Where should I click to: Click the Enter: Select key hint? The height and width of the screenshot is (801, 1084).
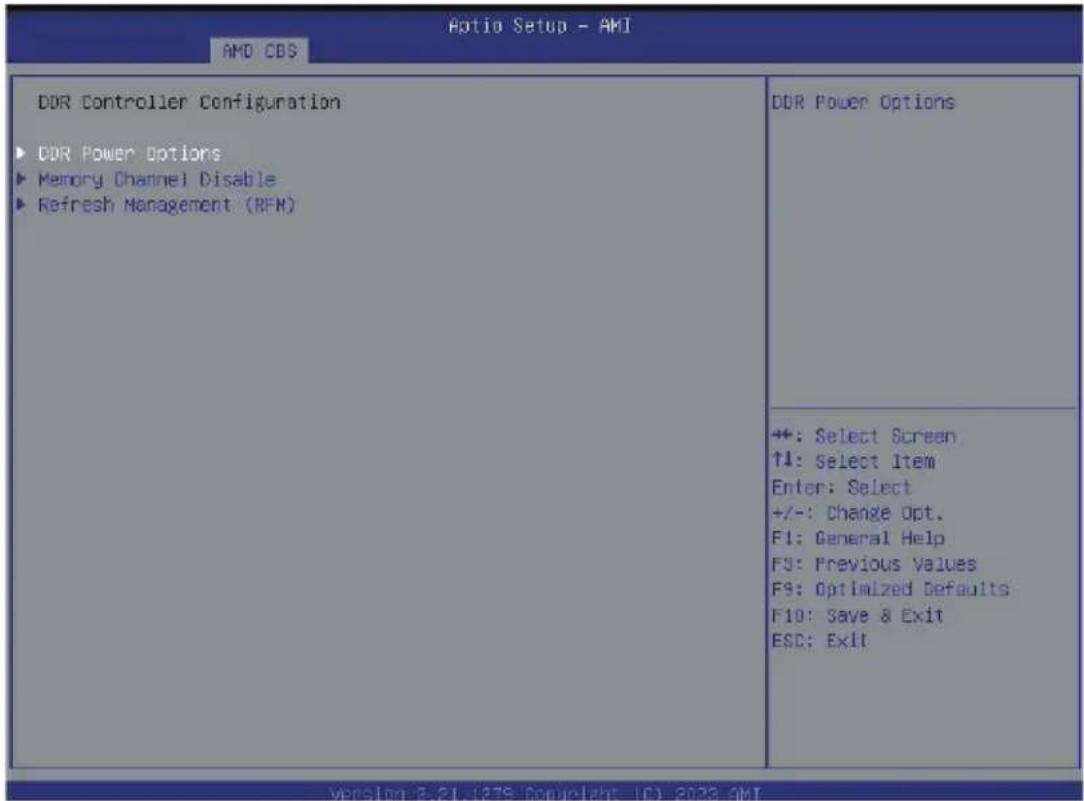[x=841, y=487]
